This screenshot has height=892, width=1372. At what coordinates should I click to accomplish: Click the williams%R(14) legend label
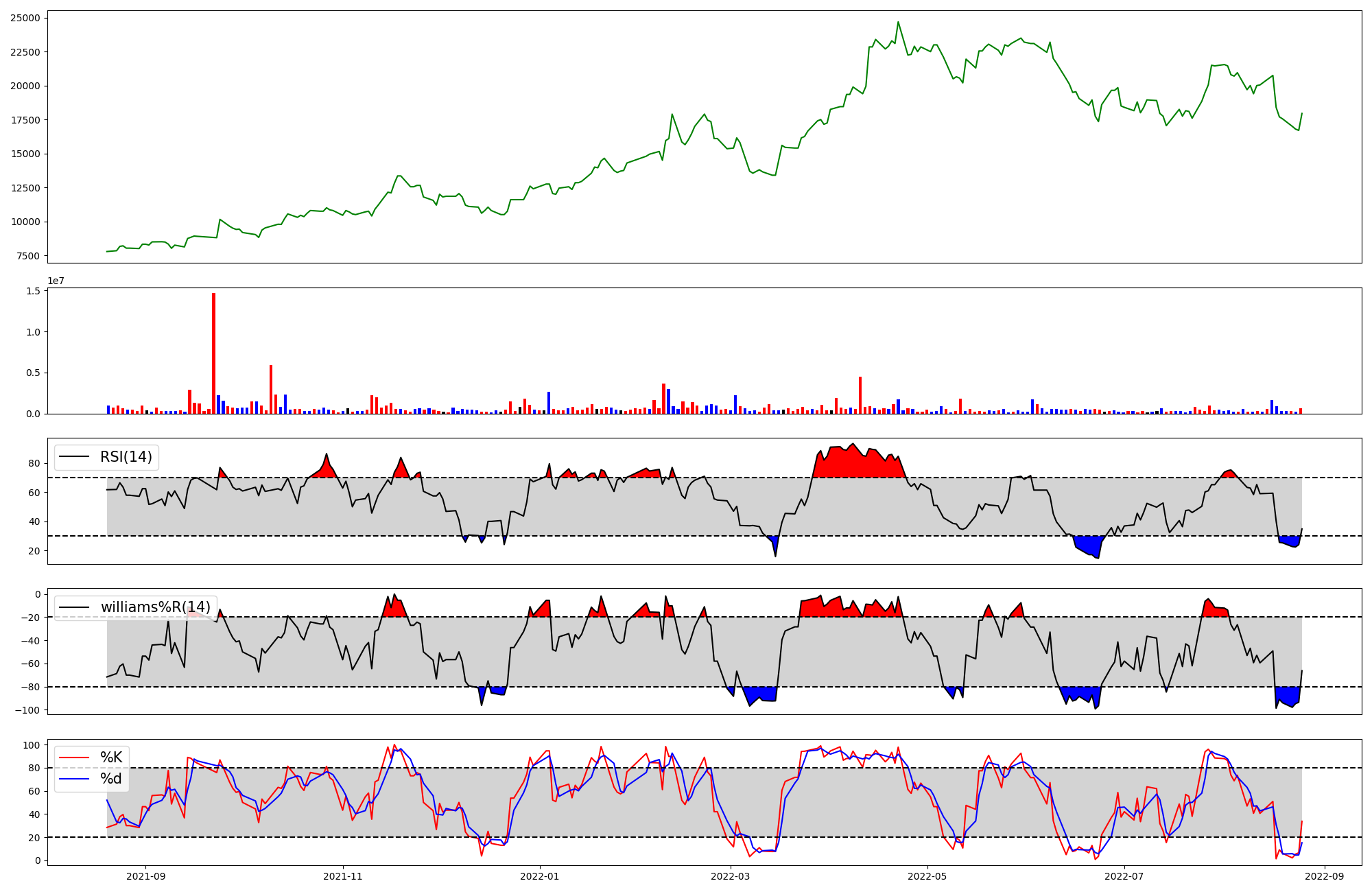coord(155,607)
